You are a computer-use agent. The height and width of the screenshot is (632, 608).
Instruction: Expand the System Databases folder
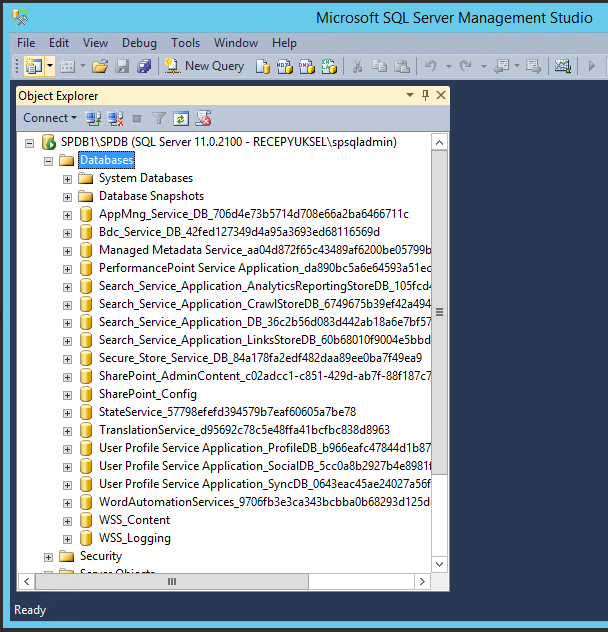[67, 179]
